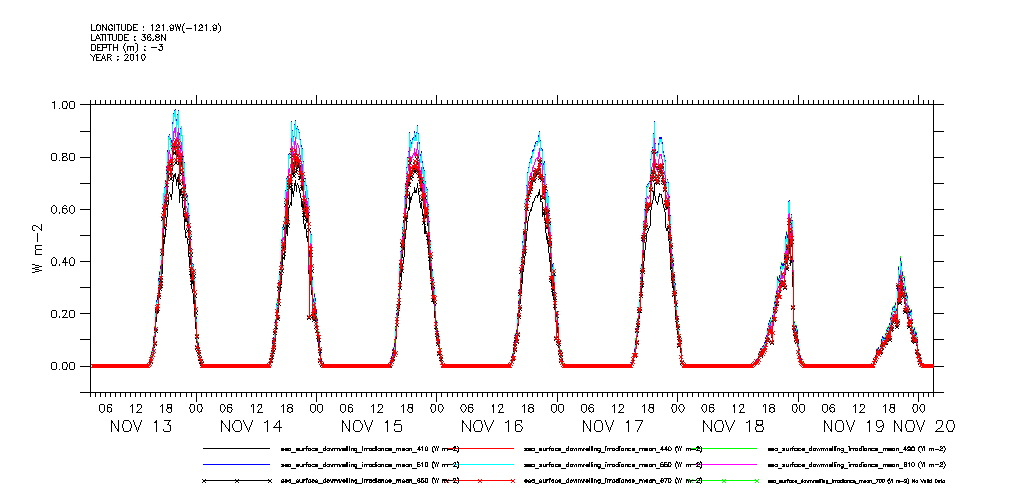Click the irradiance_mean_440 legend label
The image size is (1009, 504).
pos(613,448)
